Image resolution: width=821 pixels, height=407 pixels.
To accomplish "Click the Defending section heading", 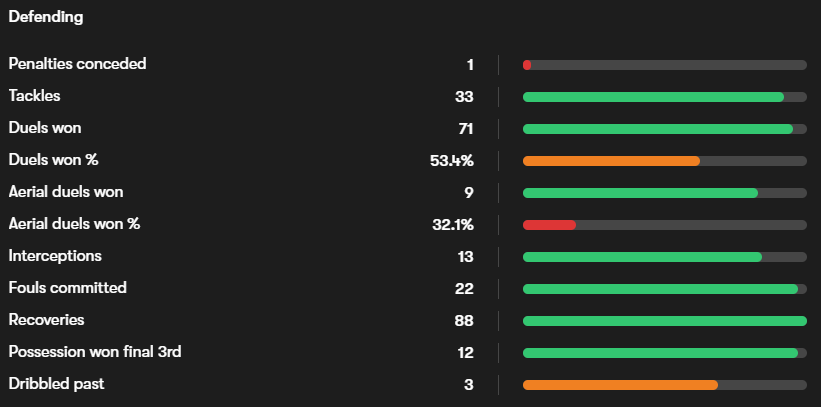I will [x=46, y=17].
